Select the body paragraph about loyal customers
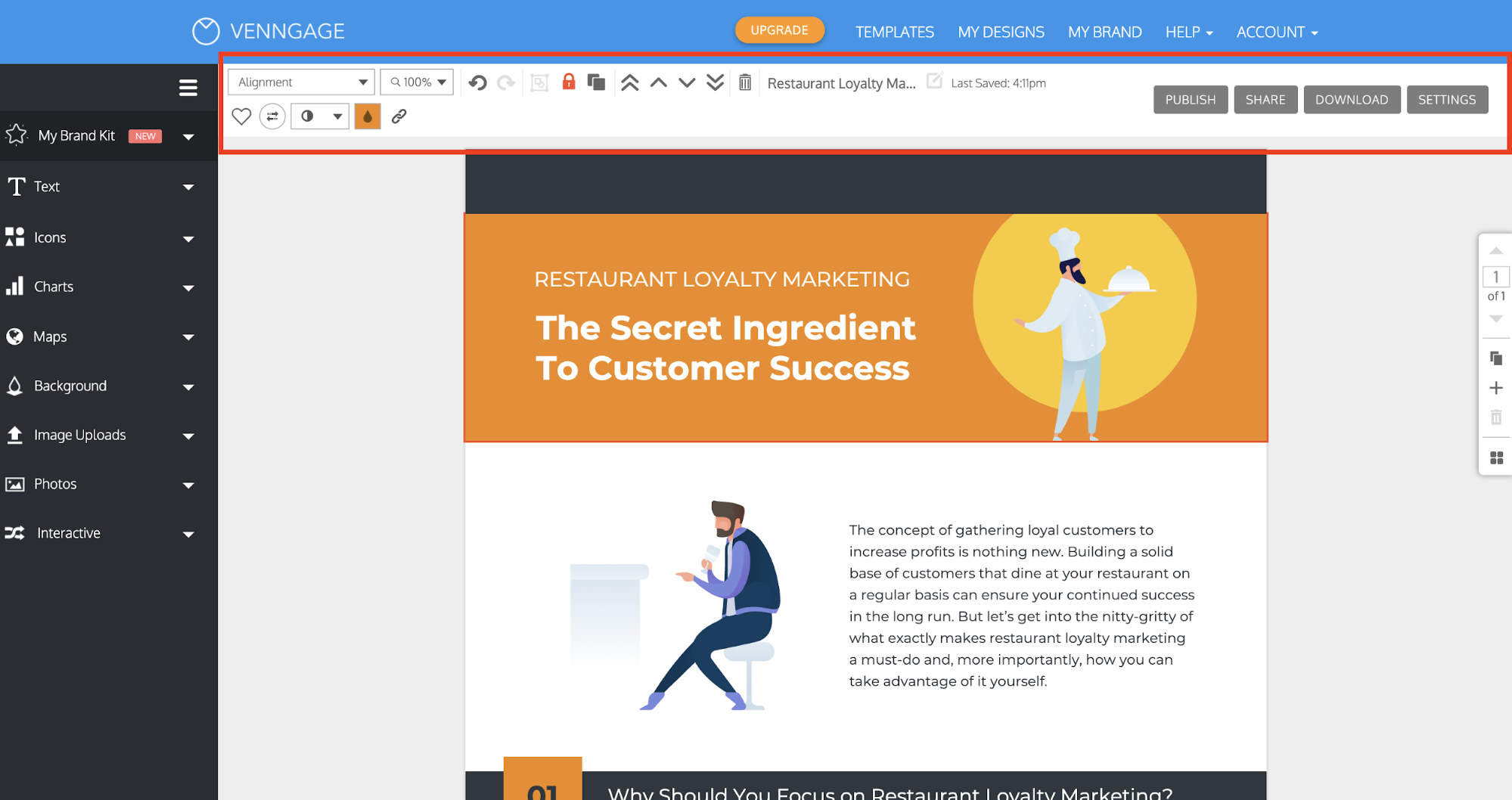The width and height of the screenshot is (1512, 800). click(x=1022, y=606)
